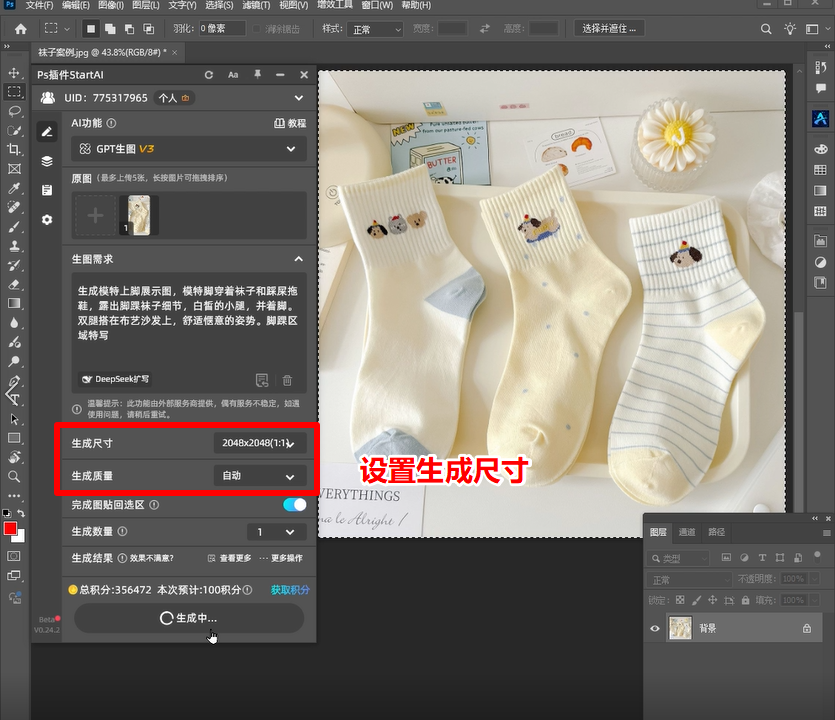This screenshot has width=835, height=720.
Task: Select the Subtract from Selection mode button
Action: click(x=129, y=29)
